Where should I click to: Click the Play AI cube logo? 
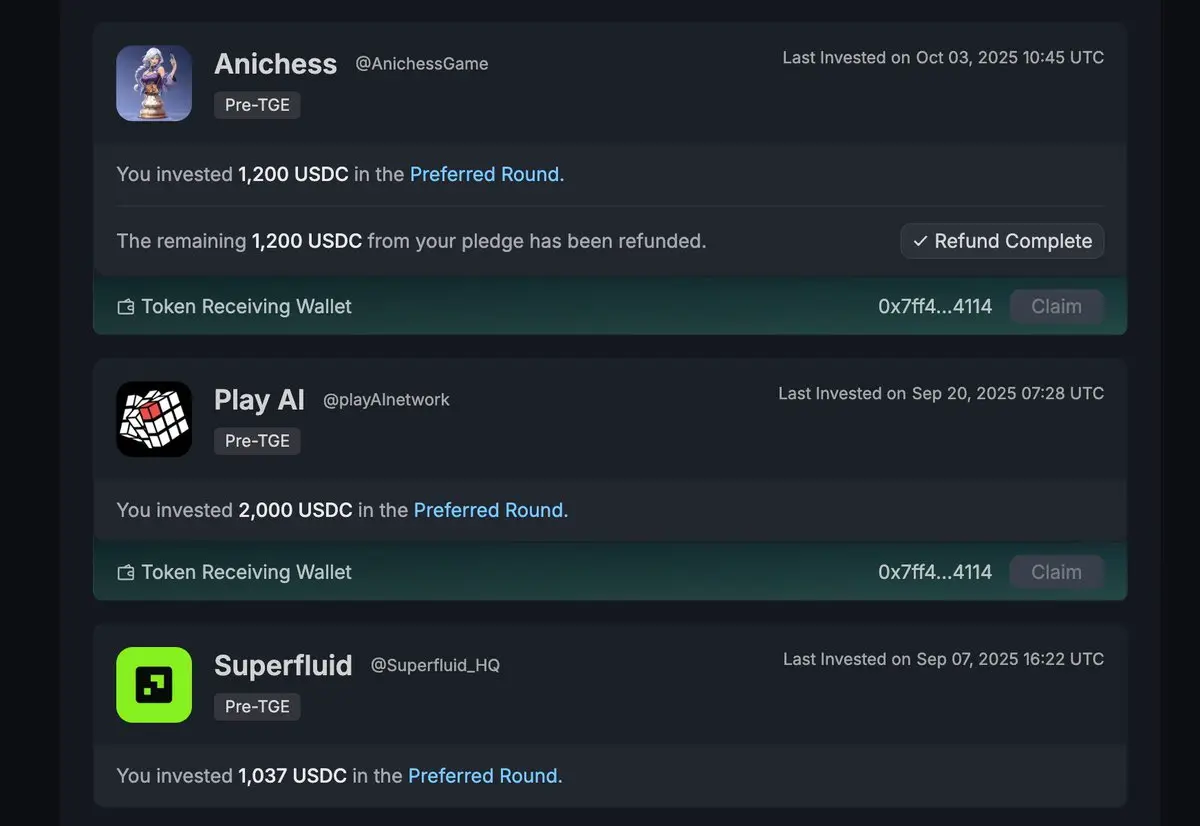tap(154, 419)
